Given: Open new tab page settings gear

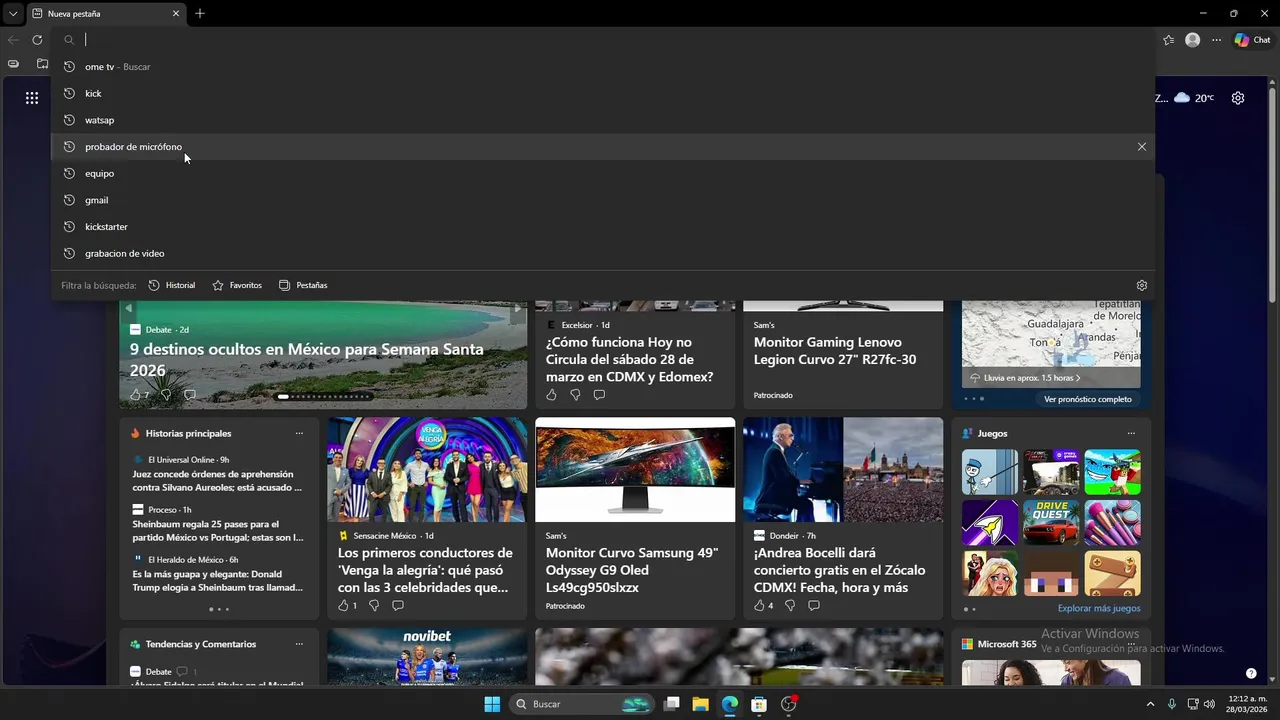Looking at the screenshot, I should coord(1238,98).
